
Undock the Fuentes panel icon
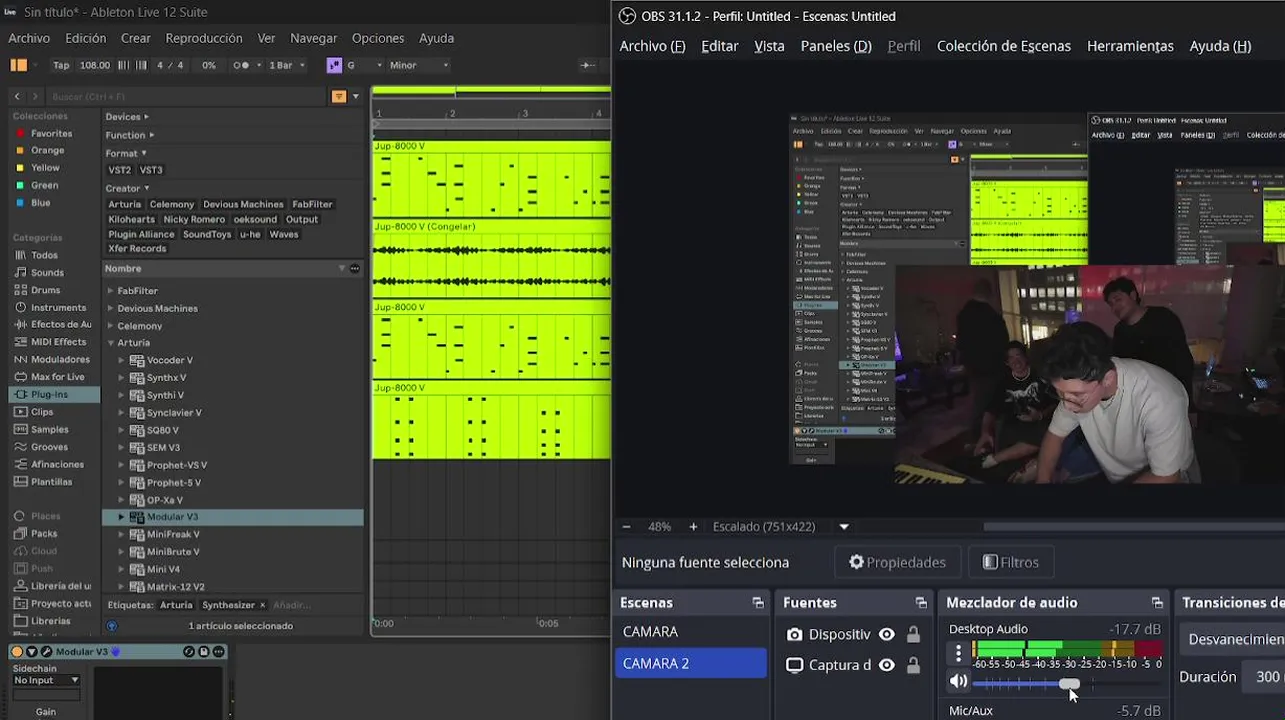point(921,603)
